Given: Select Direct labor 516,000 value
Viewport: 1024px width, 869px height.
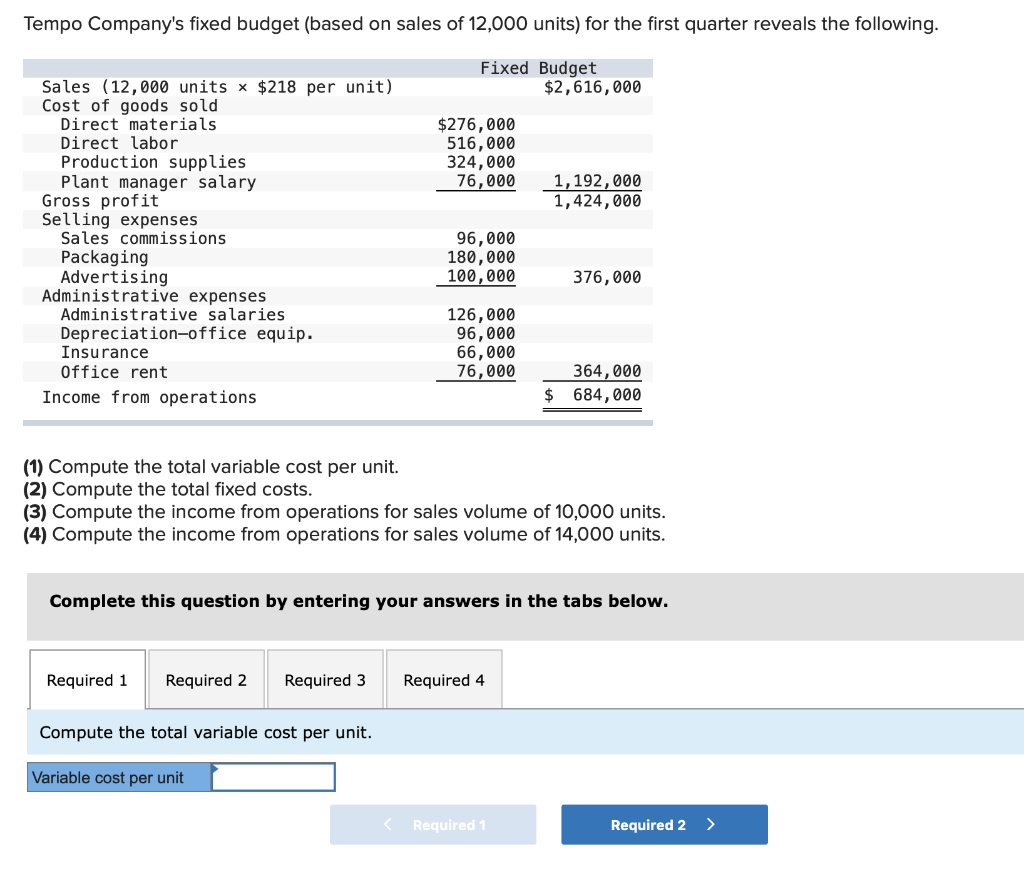Looking at the screenshot, I should pos(481,143).
